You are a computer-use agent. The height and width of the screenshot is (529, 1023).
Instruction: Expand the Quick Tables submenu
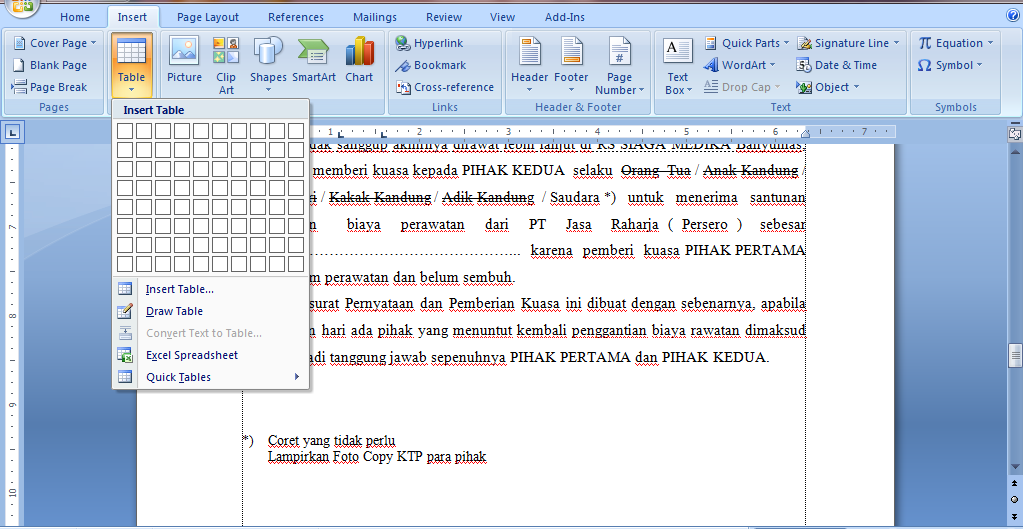pos(211,377)
